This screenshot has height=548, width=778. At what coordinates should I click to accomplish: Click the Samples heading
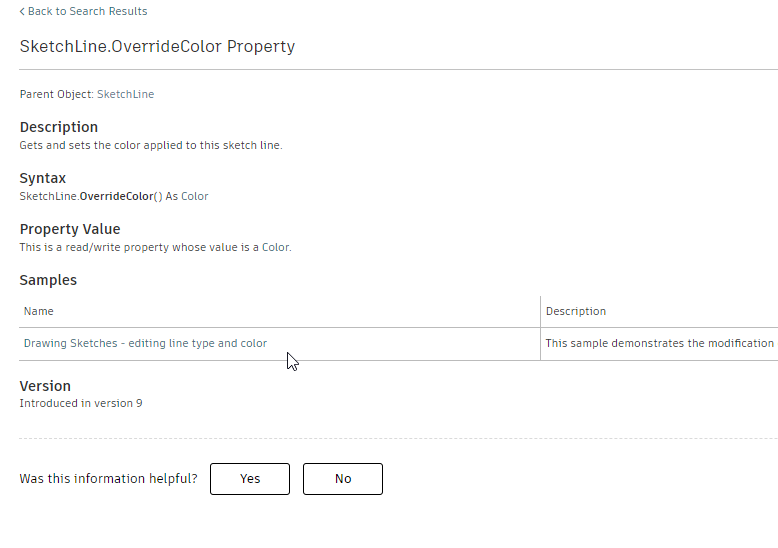click(x=48, y=280)
